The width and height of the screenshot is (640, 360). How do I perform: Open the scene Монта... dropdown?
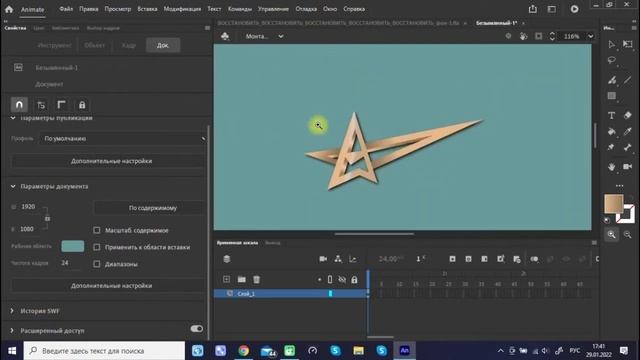264,36
